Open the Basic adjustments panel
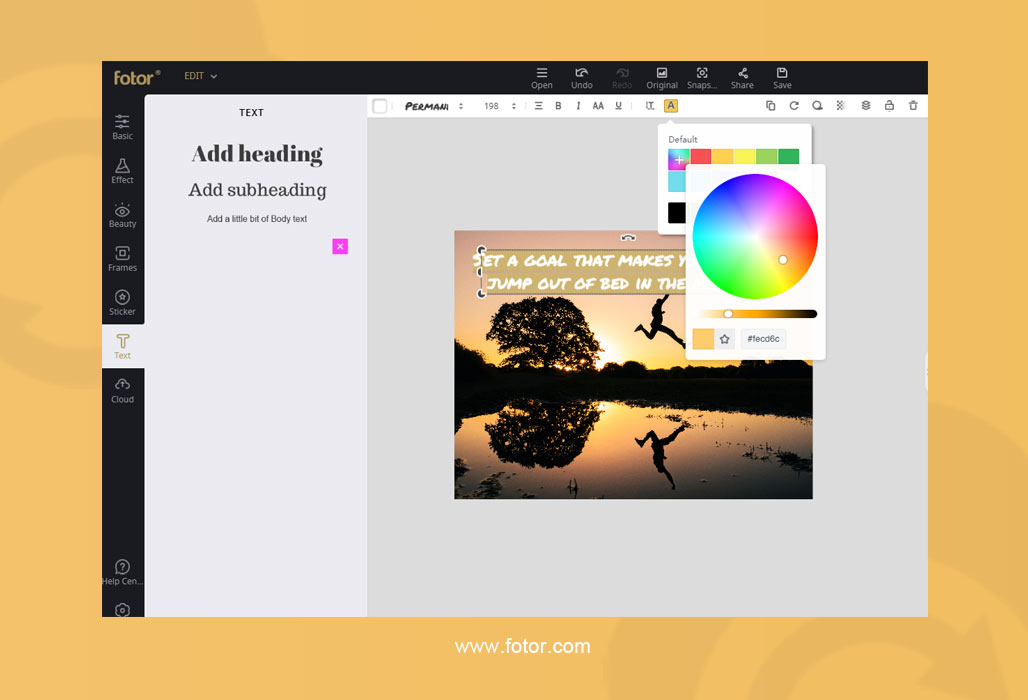Screen dimensions: 1028x700 click(x=122, y=127)
